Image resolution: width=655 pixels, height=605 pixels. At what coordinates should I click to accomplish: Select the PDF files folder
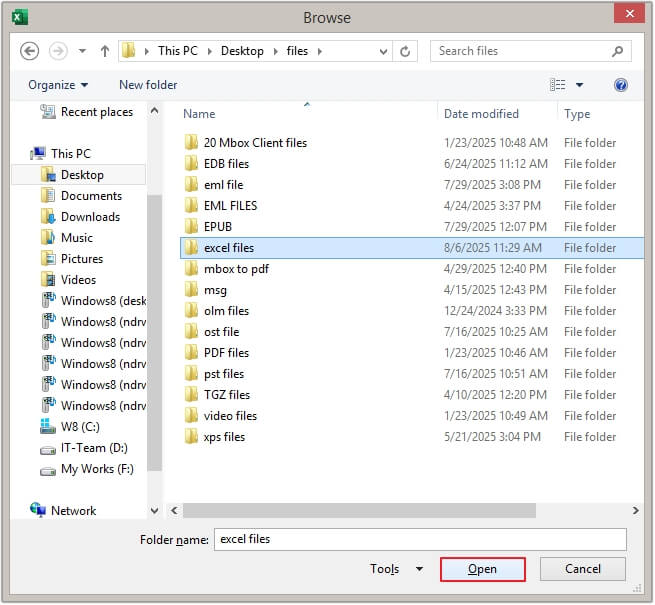pos(226,353)
